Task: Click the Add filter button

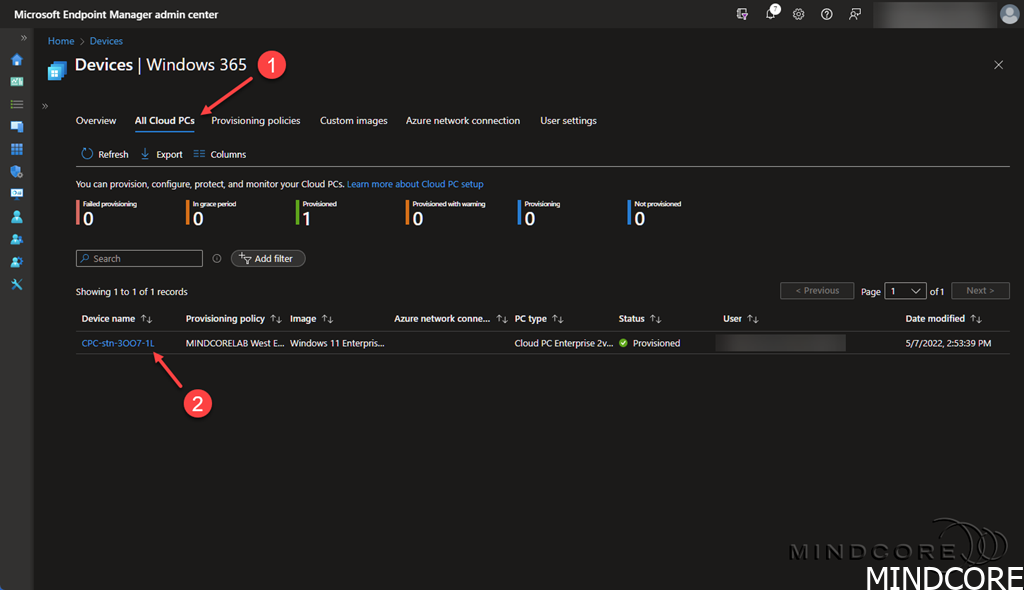Action: [268, 258]
